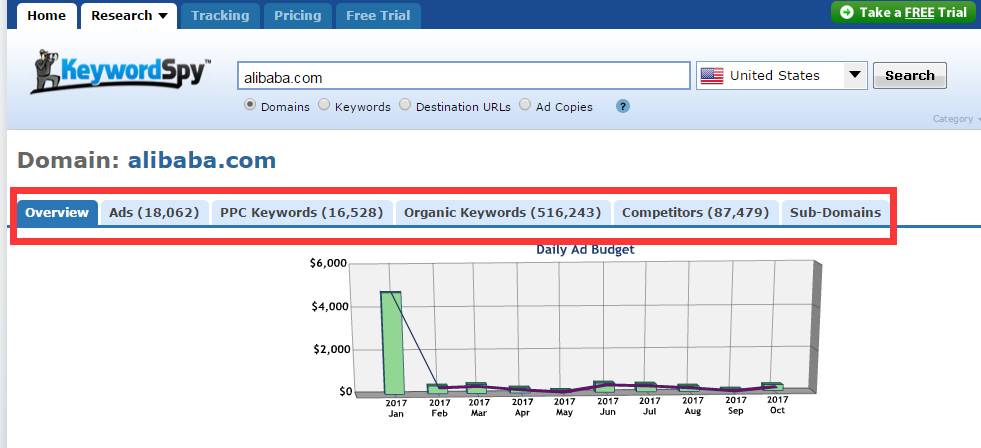981x448 pixels.
Task: Click the alibaba.com domain link
Action: point(202,160)
